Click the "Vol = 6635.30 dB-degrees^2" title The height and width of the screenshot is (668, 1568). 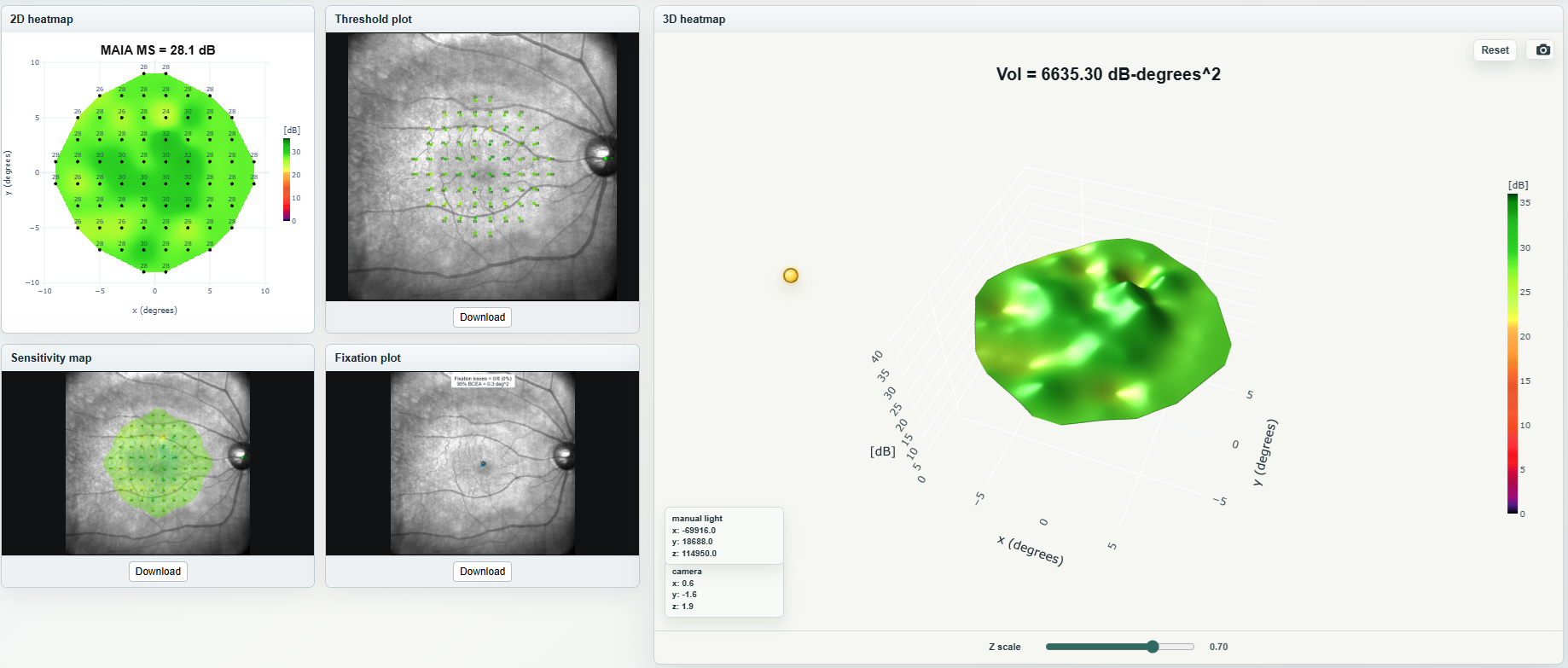(1108, 74)
